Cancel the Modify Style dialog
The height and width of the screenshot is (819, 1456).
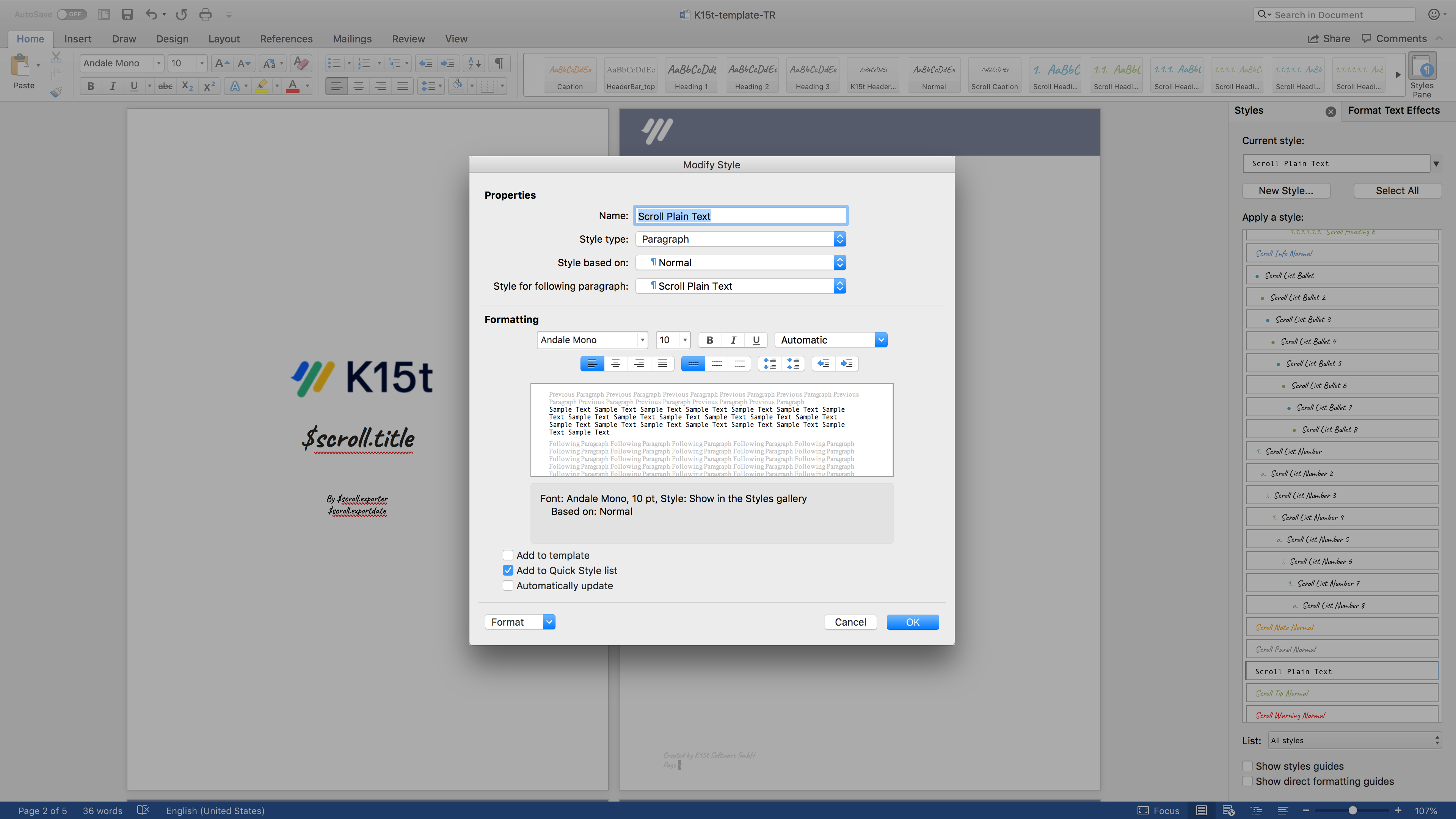click(x=850, y=622)
